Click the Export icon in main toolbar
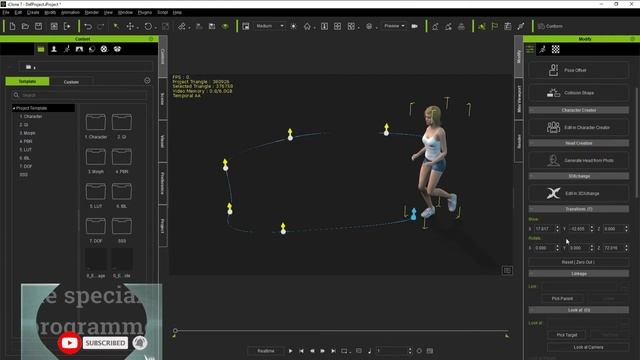640x360 pixels. (x=67, y=26)
